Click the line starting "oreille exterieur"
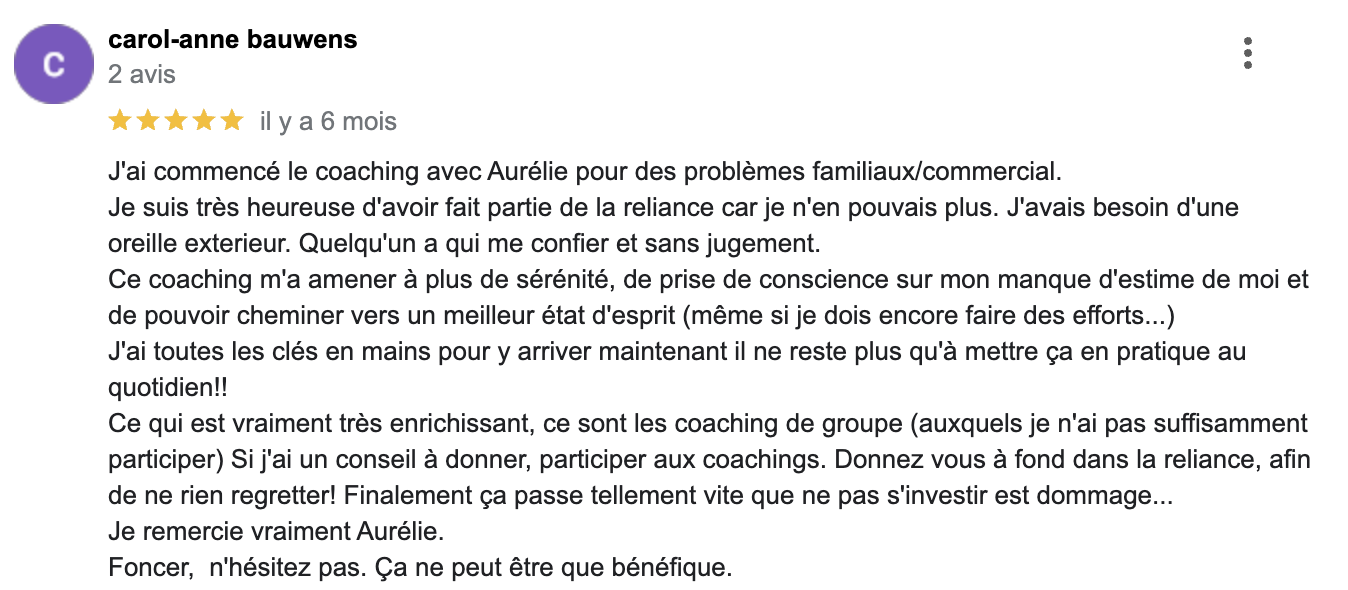The image size is (1348, 590). click(x=464, y=243)
